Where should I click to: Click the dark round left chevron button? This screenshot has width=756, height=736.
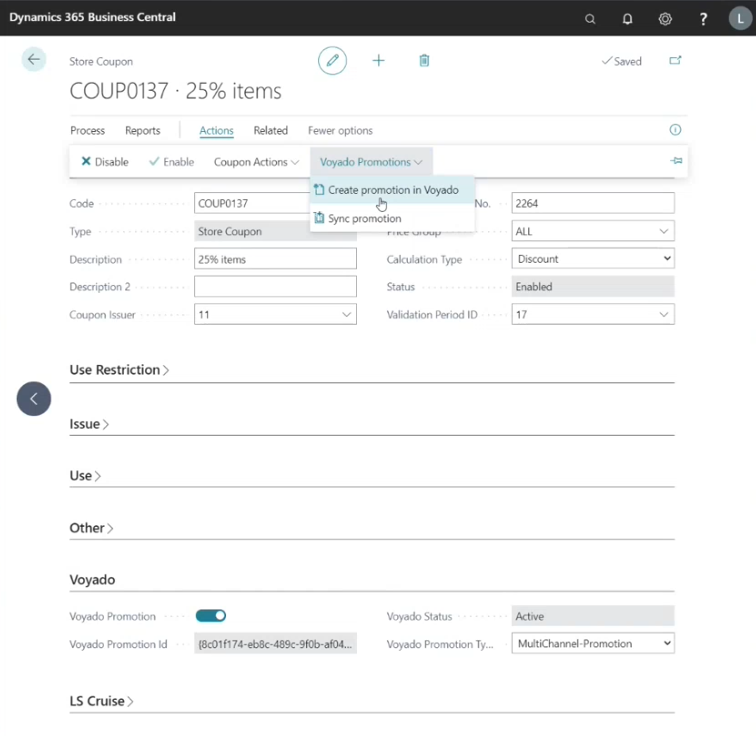(34, 399)
